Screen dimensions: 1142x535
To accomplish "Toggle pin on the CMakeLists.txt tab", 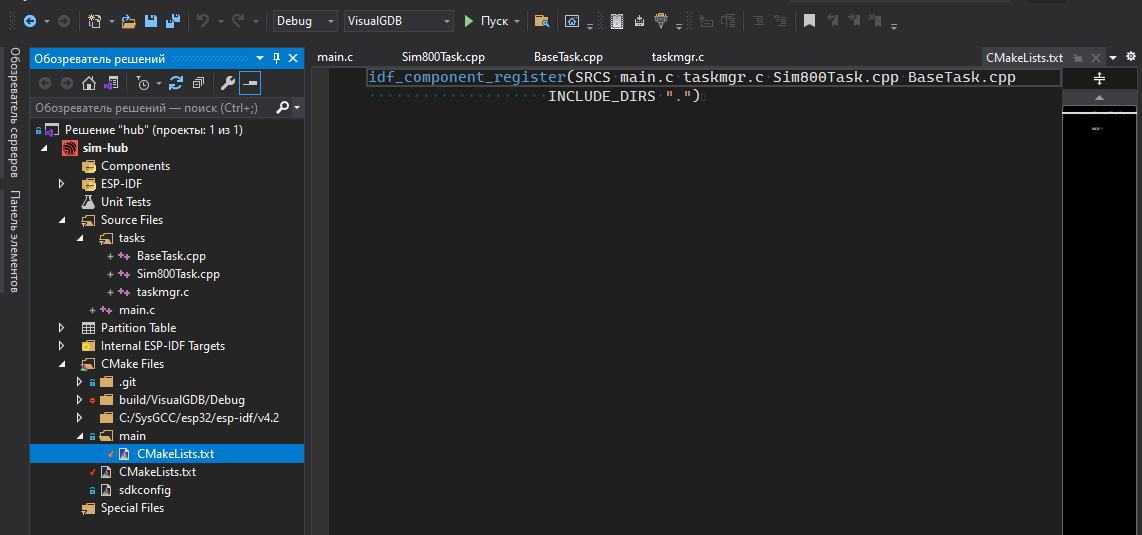I will 1079,58.
